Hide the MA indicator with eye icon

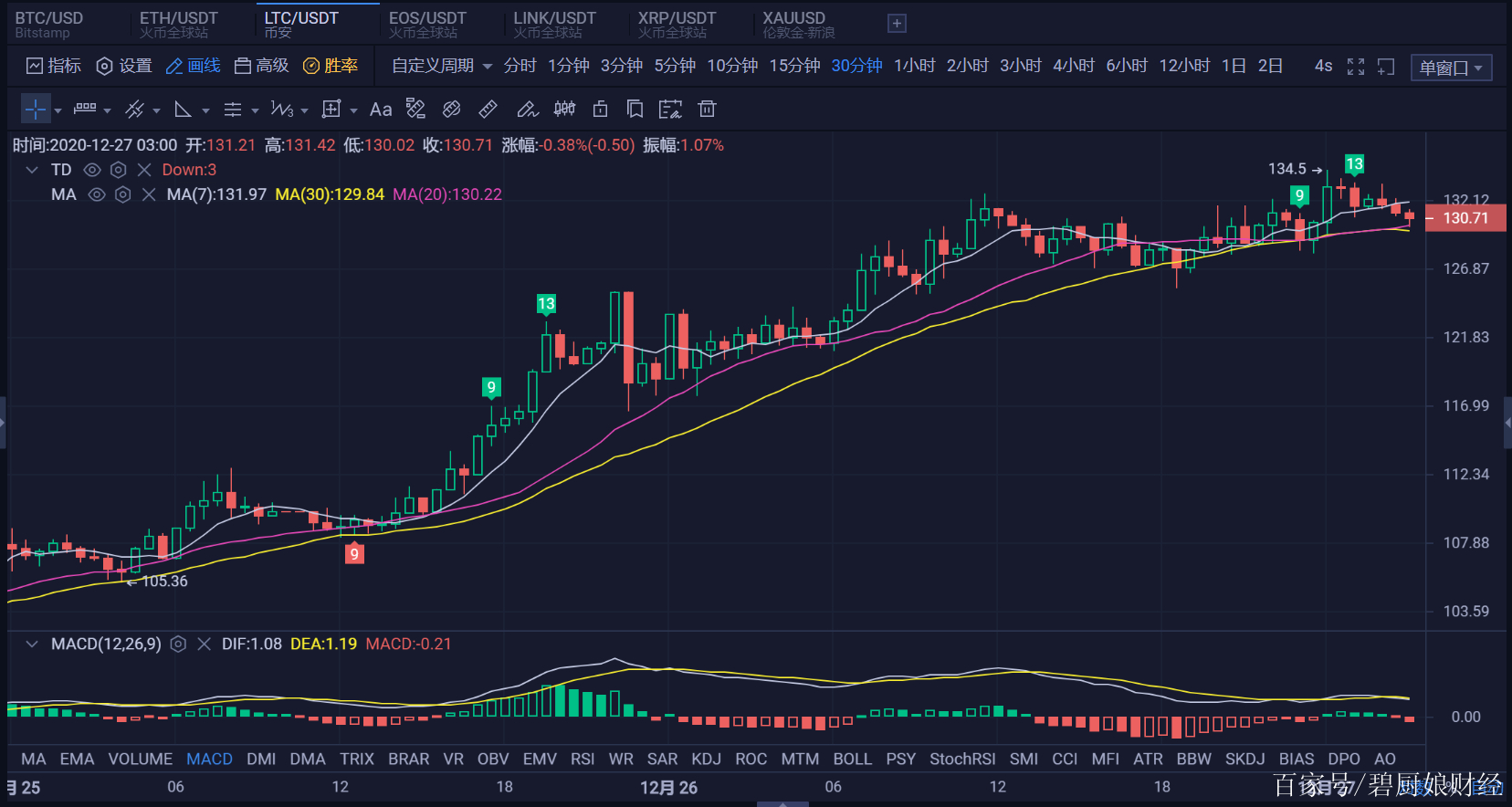point(97,194)
